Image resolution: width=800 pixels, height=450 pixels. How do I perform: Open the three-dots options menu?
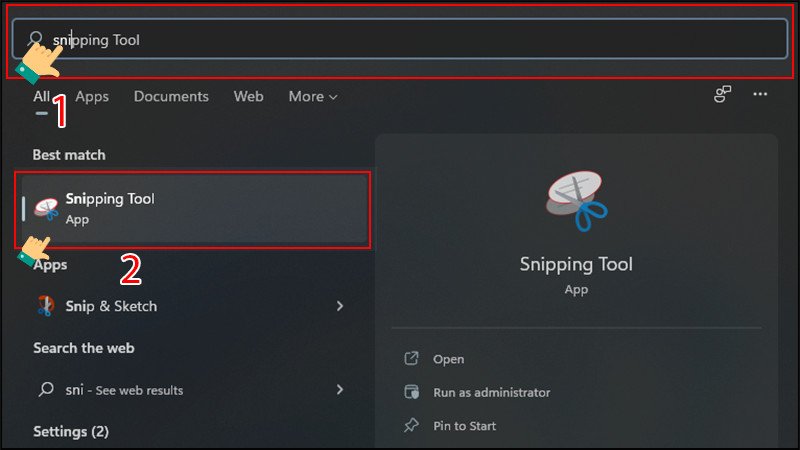(x=760, y=94)
